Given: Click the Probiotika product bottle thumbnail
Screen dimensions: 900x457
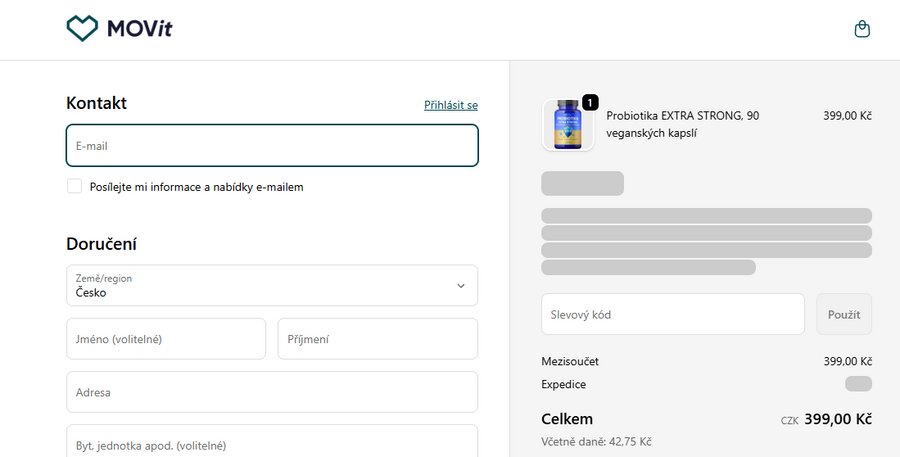Looking at the screenshot, I should point(567,125).
